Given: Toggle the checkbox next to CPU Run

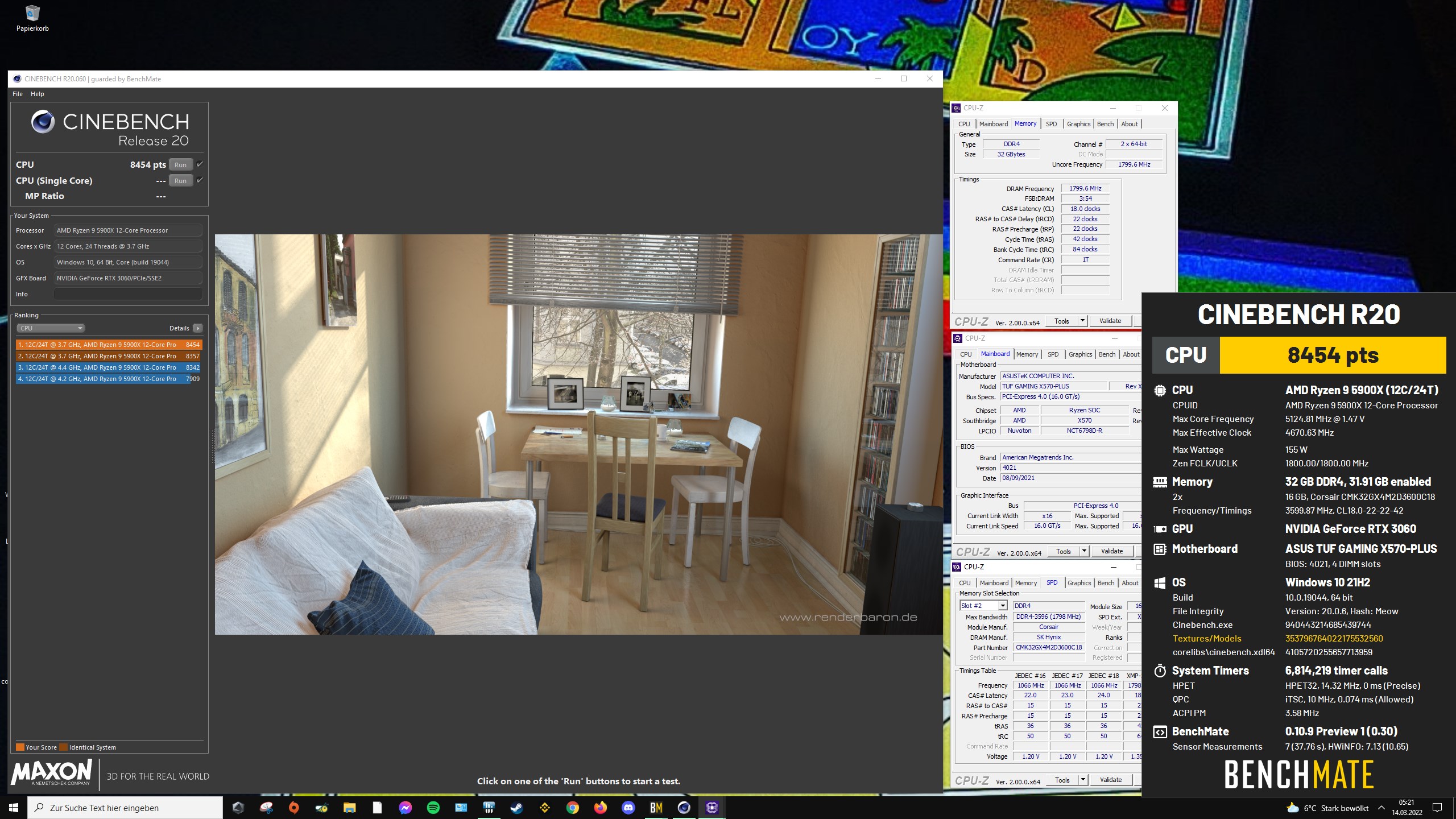Looking at the screenshot, I should [x=200, y=164].
